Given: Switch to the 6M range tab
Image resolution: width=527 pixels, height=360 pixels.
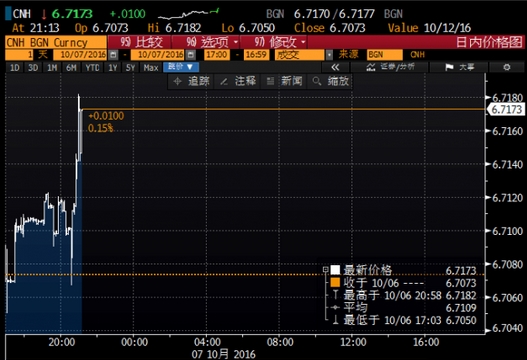Looking at the screenshot, I should (x=71, y=68).
